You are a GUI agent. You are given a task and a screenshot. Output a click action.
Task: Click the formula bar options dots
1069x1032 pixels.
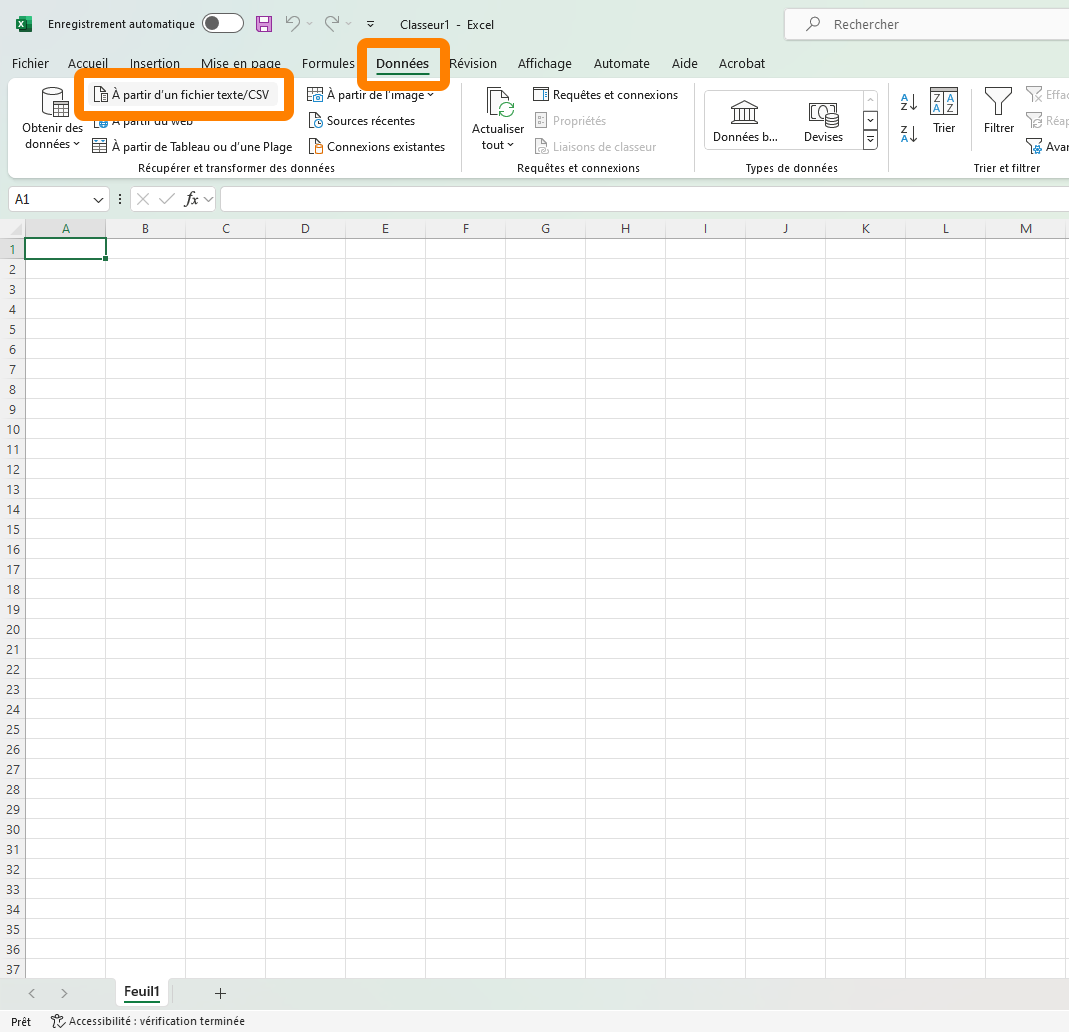[120, 199]
